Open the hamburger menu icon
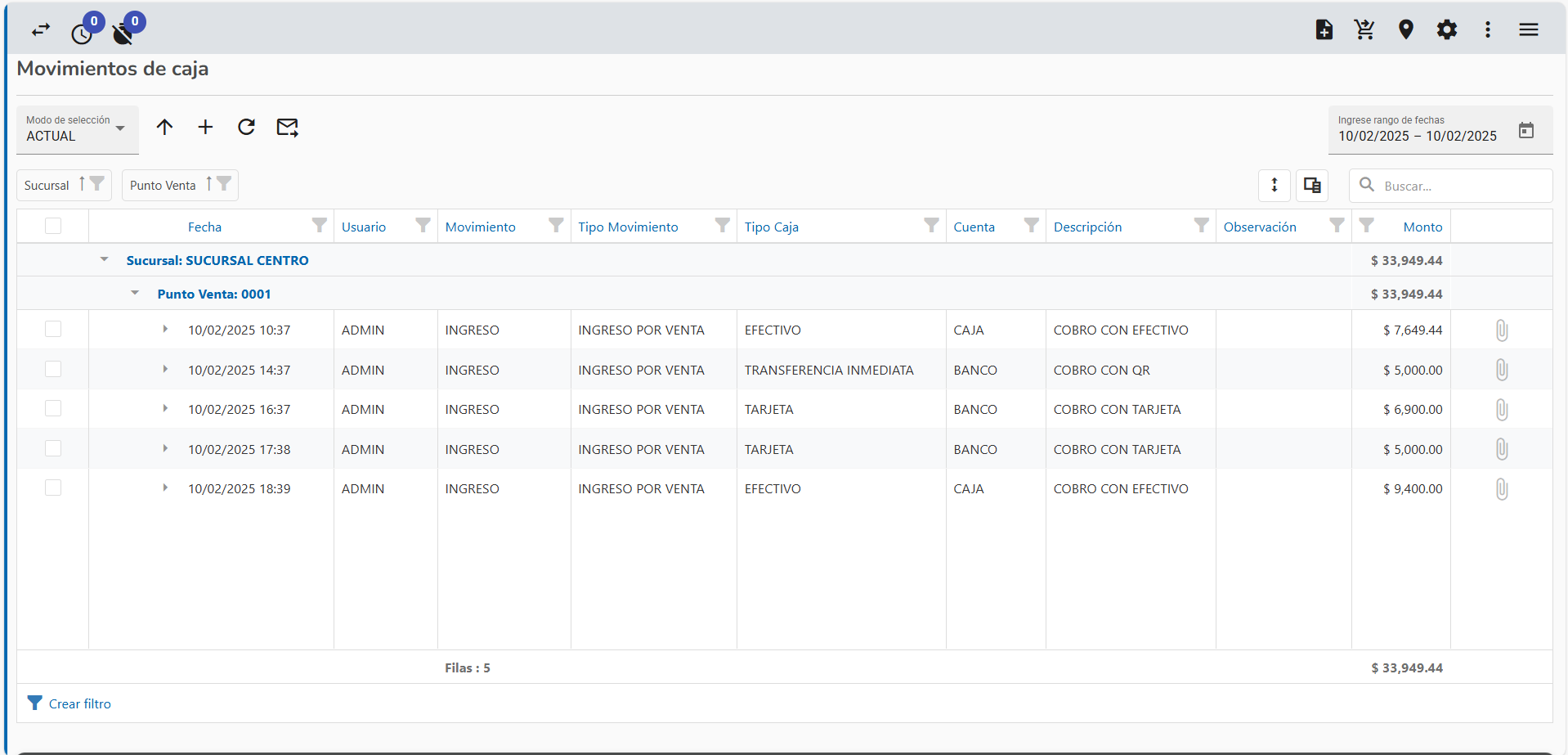 coord(1529,29)
